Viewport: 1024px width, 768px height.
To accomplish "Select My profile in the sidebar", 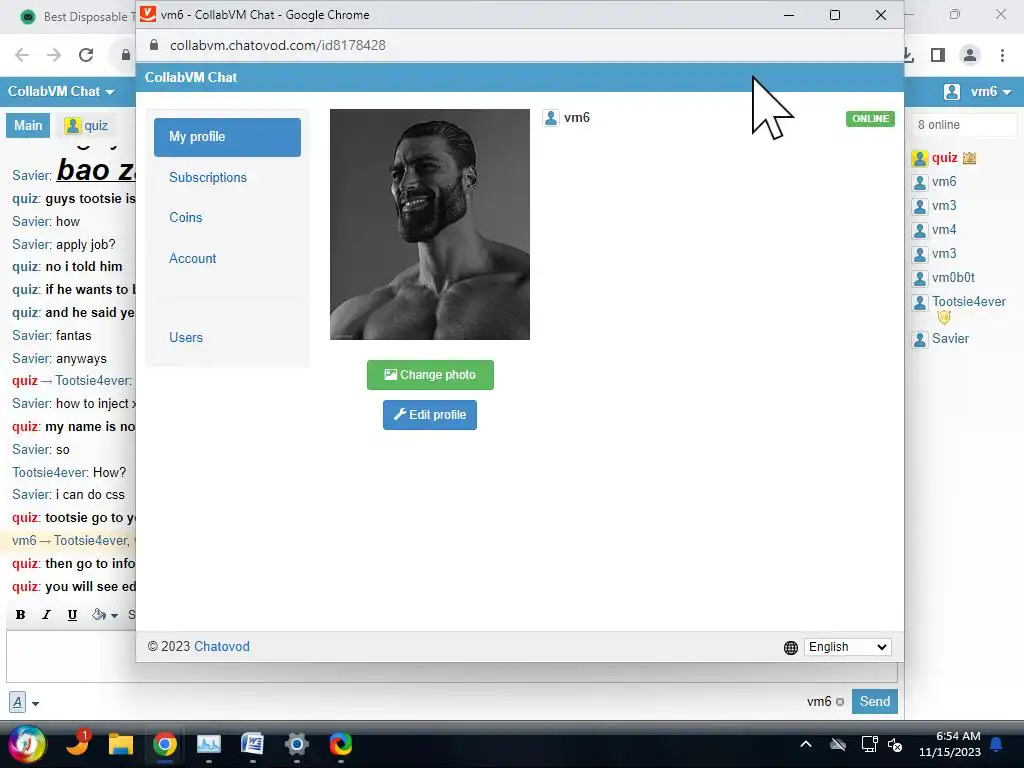I will pyautogui.click(x=227, y=137).
